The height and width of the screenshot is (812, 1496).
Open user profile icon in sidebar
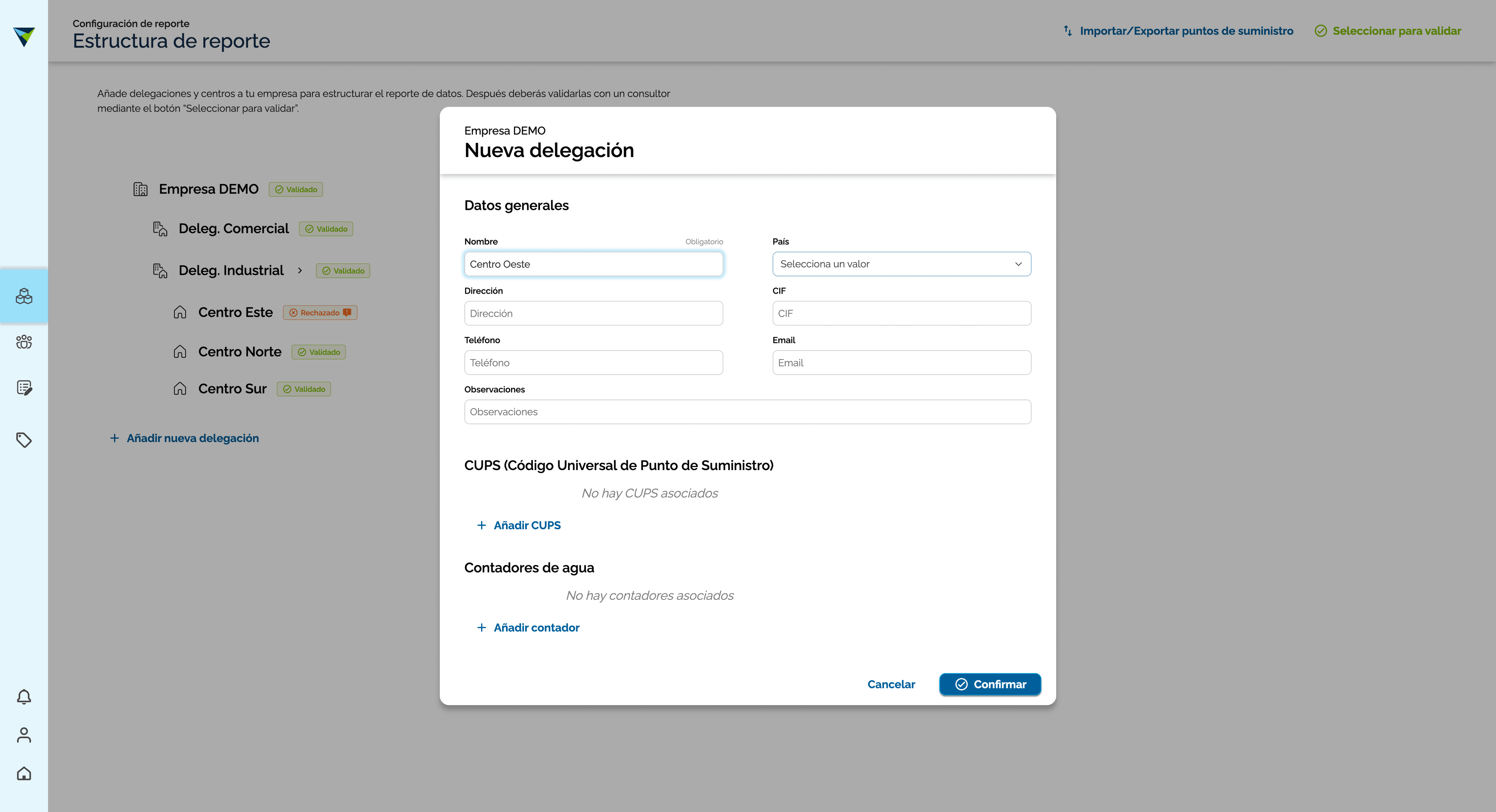click(24, 735)
